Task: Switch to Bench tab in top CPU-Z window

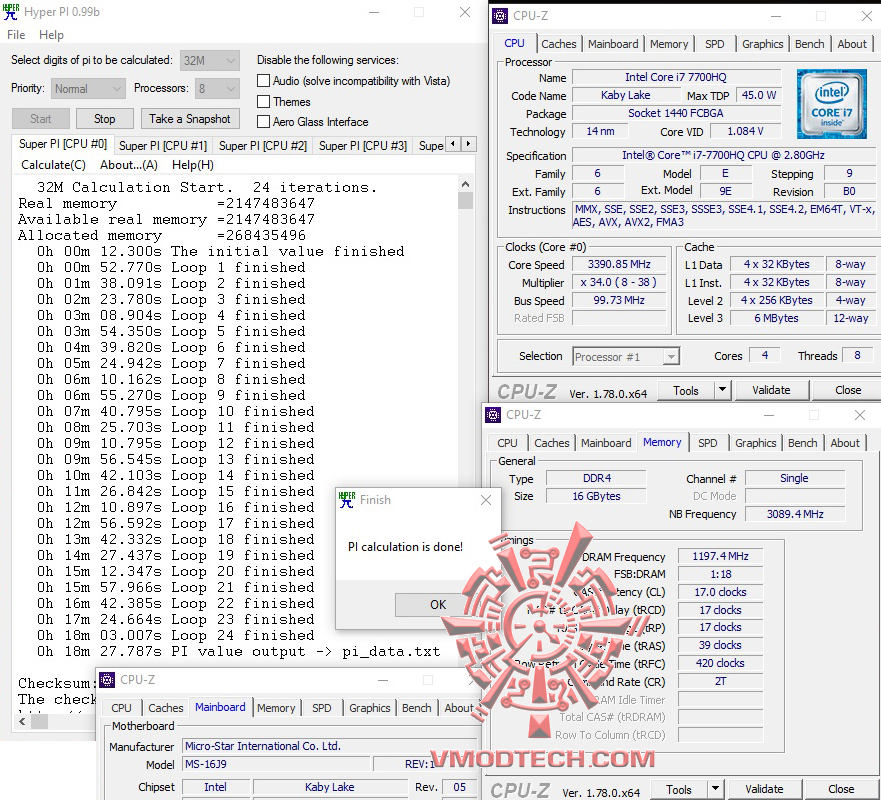Action: click(810, 44)
